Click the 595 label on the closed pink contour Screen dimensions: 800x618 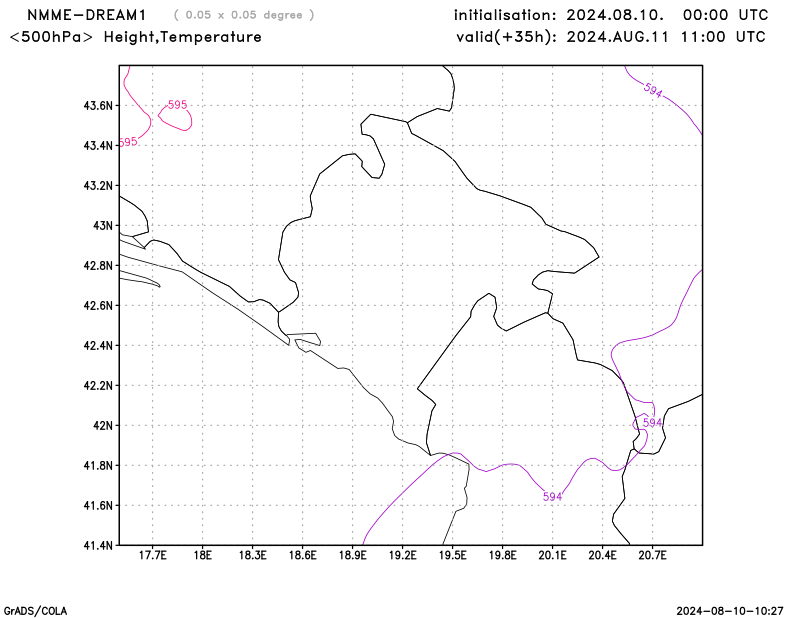tap(178, 105)
